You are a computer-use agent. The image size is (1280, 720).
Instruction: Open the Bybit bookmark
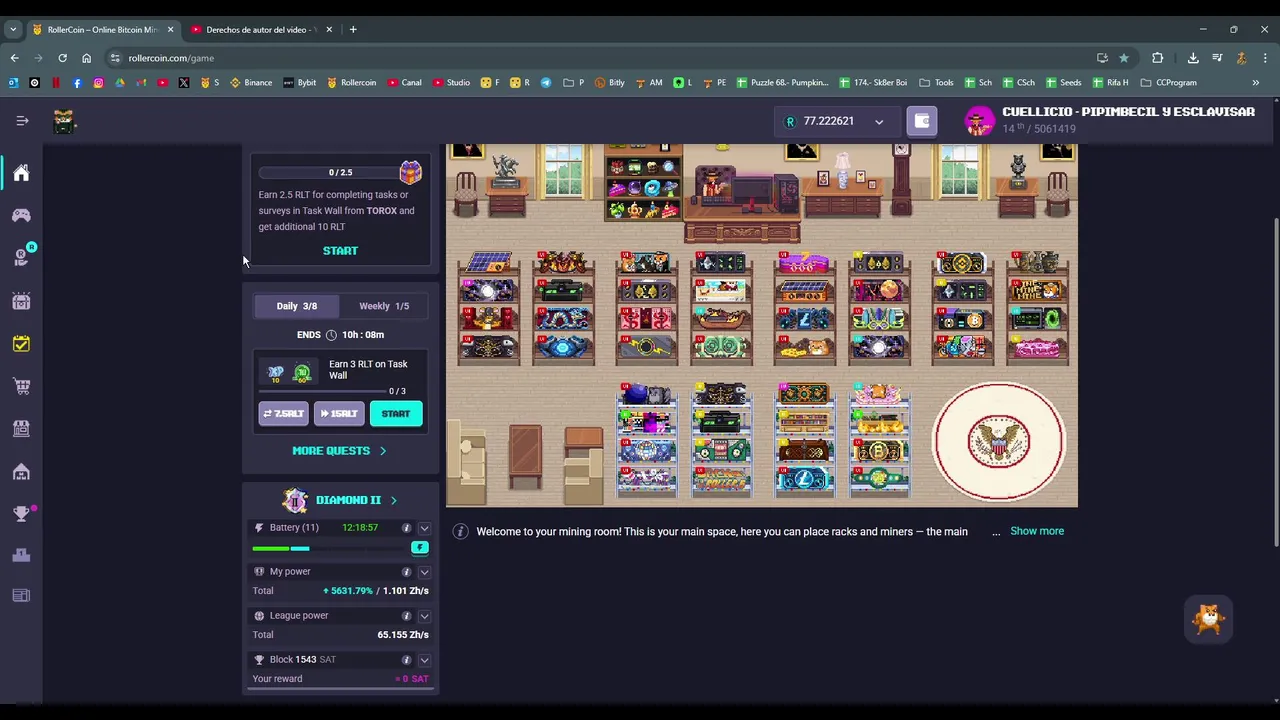pyautogui.click(x=299, y=83)
